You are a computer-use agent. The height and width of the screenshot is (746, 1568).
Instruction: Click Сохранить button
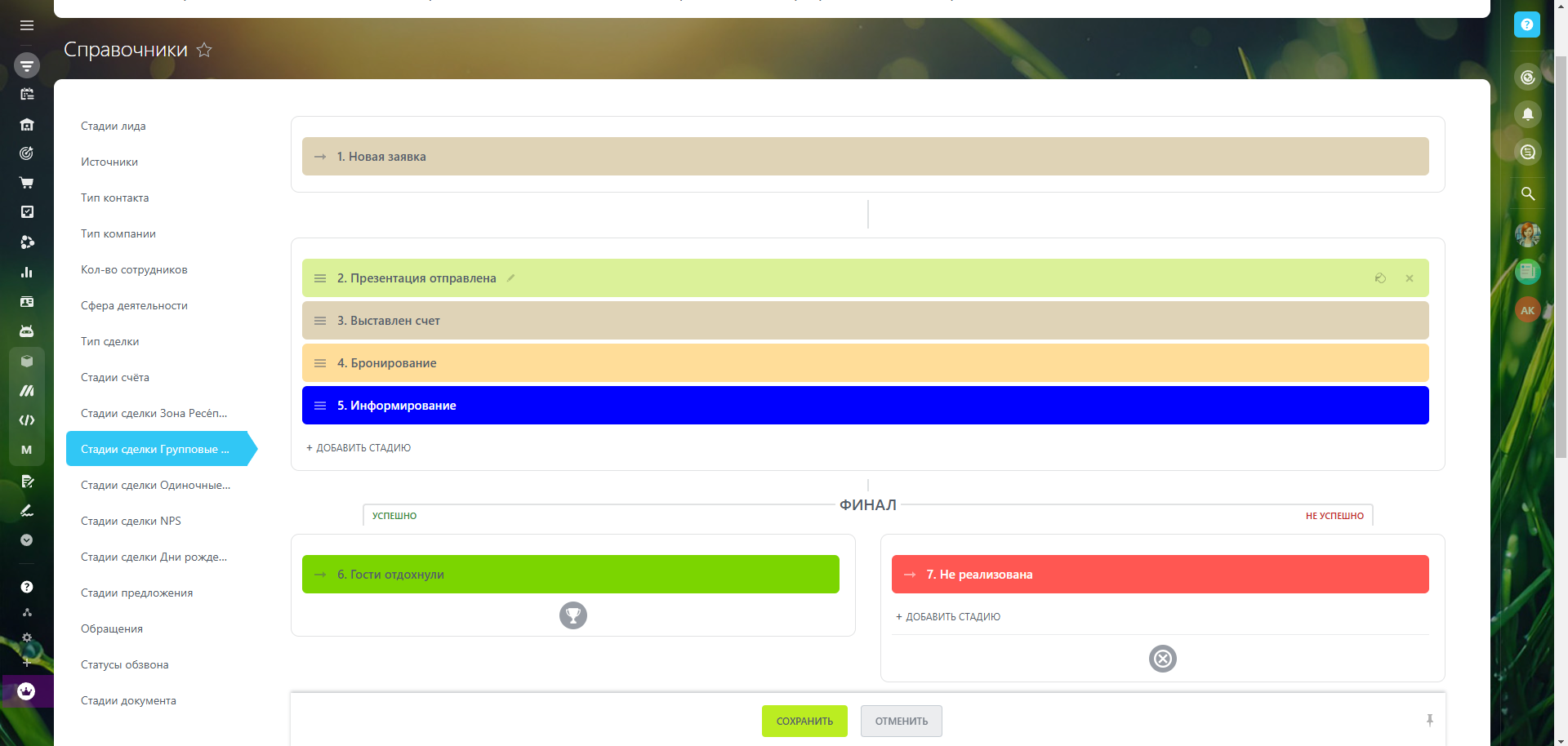pyautogui.click(x=804, y=722)
